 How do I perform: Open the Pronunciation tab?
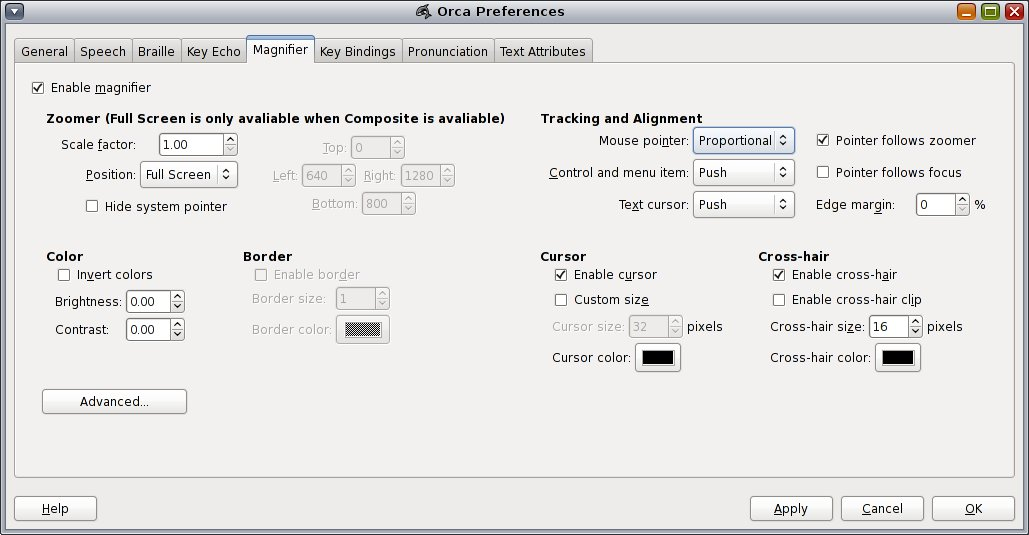coord(448,51)
